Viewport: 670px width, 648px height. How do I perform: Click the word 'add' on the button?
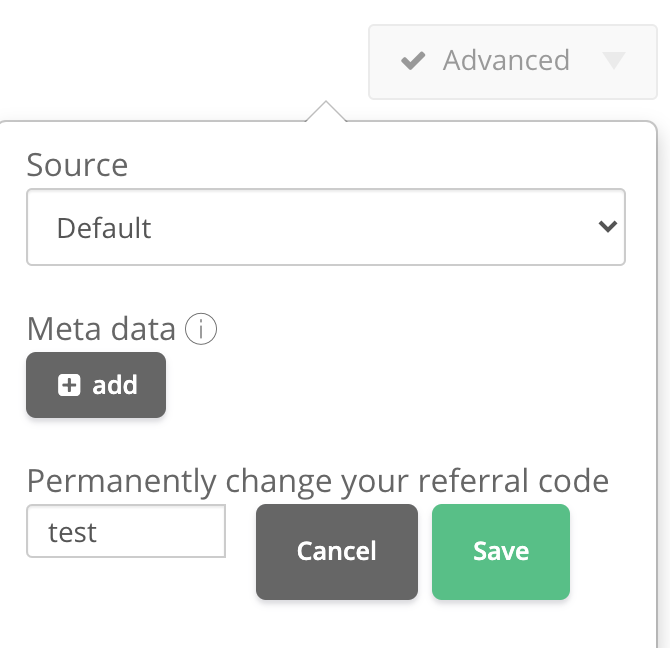(x=115, y=385)
